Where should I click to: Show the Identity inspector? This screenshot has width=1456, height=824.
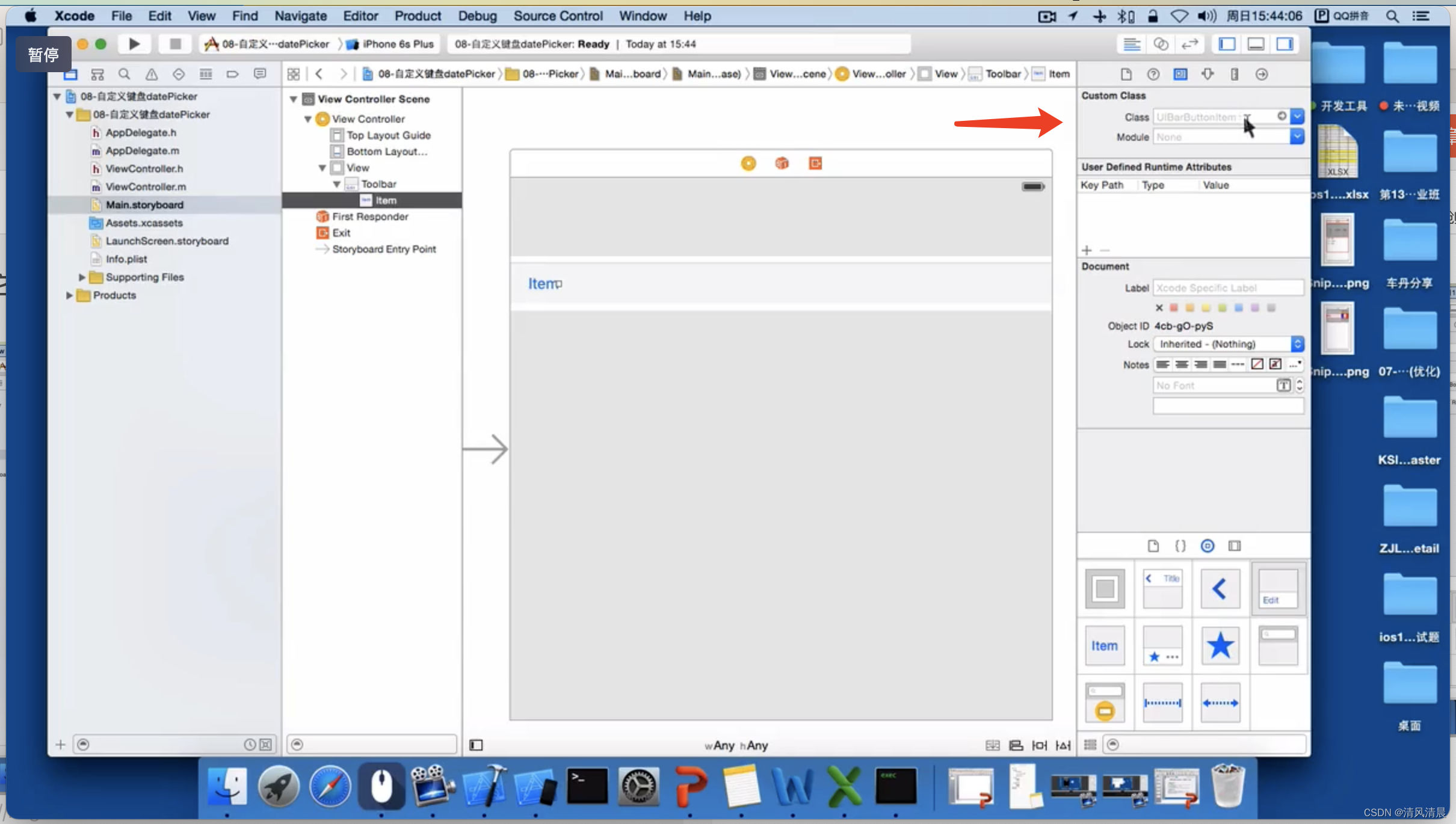(x=1180, y=75)
